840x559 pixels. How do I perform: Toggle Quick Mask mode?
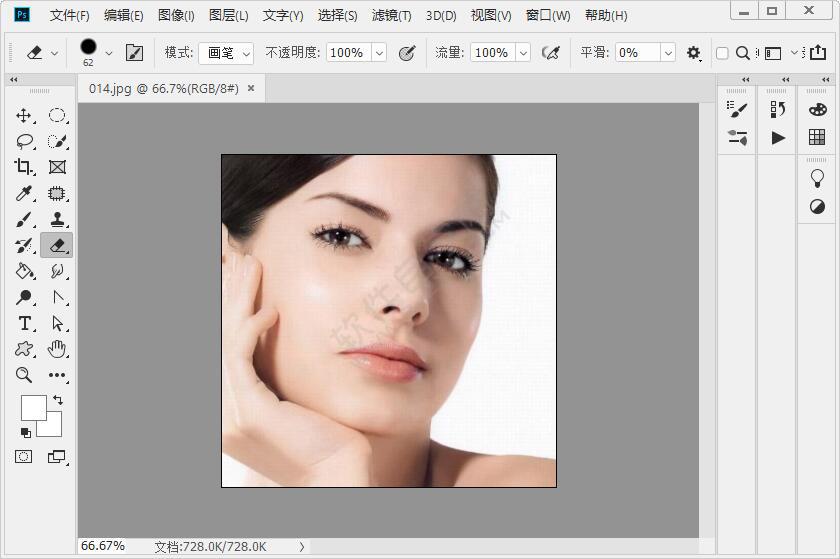tap(24, 457)
